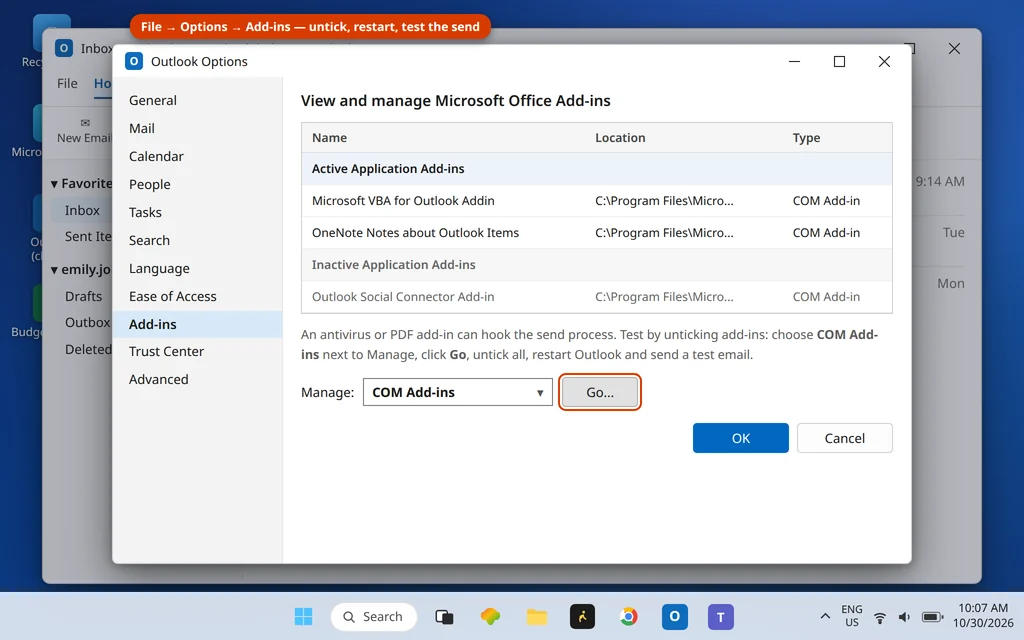Select Calendar options category
1024x640 pixels.
[197, 157]
